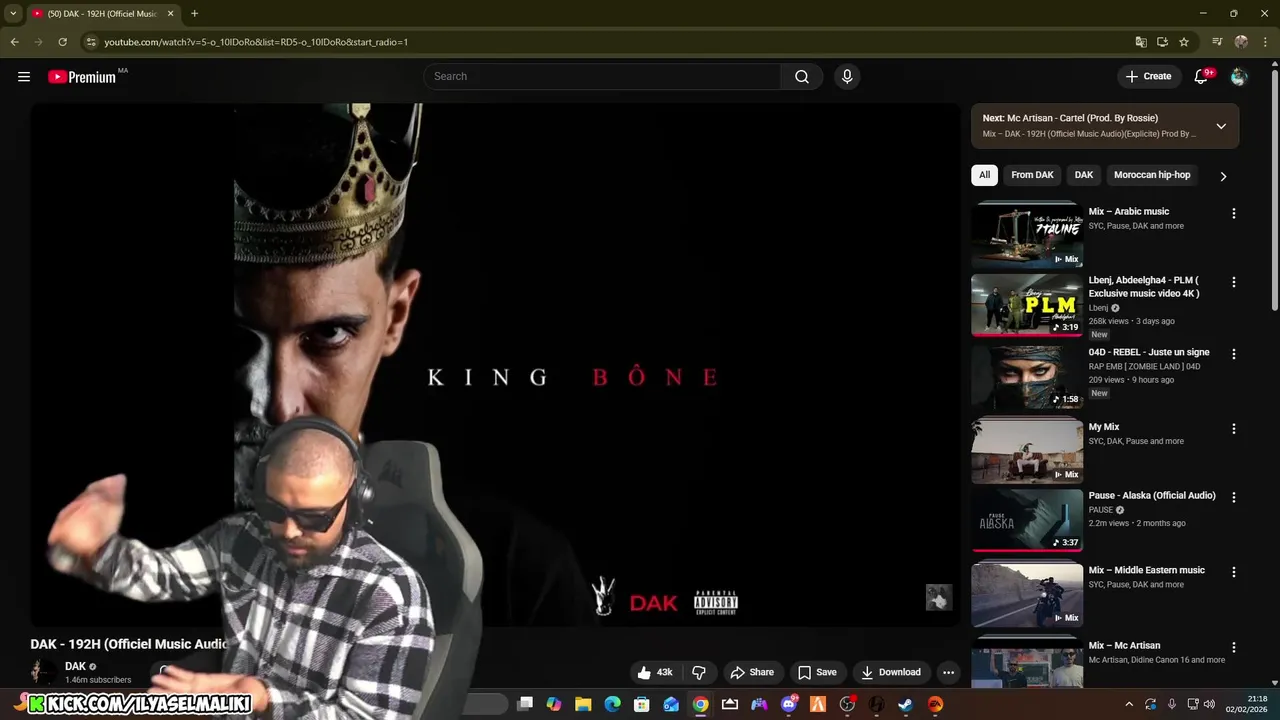This screenshot has width=1280, height=720.
Task: Focus the YouTube search field
Action: click(x=602, y=76)
